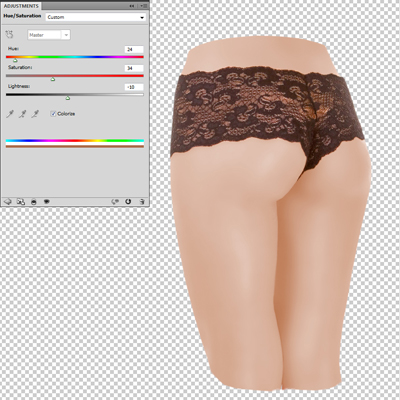Click the Hue slider handle
The height and width of the screenshot is (400, 400).
pos(15,60)
